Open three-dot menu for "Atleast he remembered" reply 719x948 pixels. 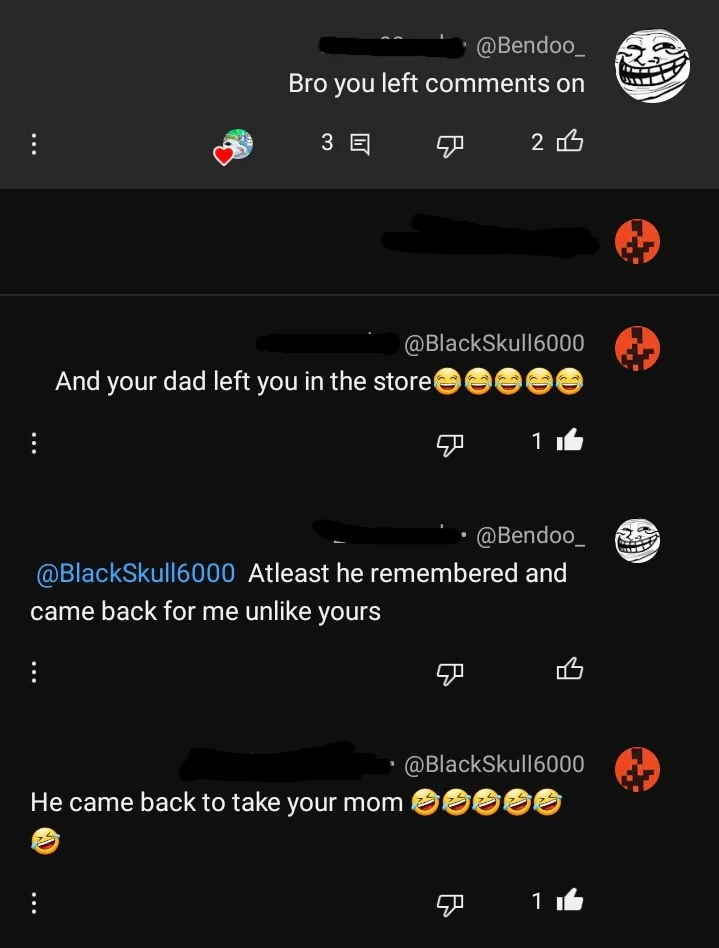[x=34, y=671]
